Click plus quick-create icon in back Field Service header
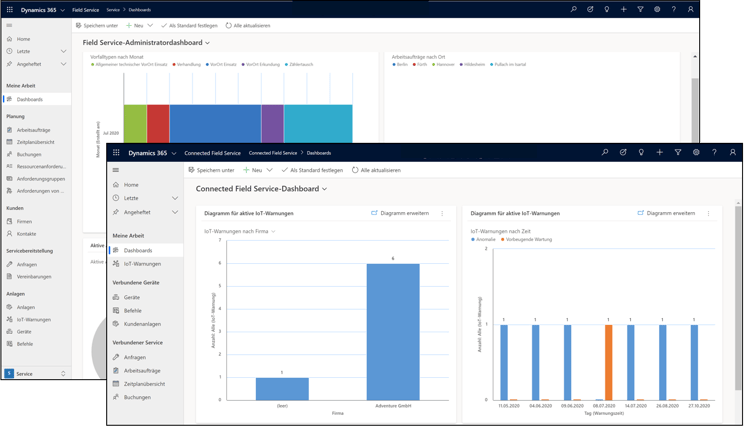 point(624,10)
